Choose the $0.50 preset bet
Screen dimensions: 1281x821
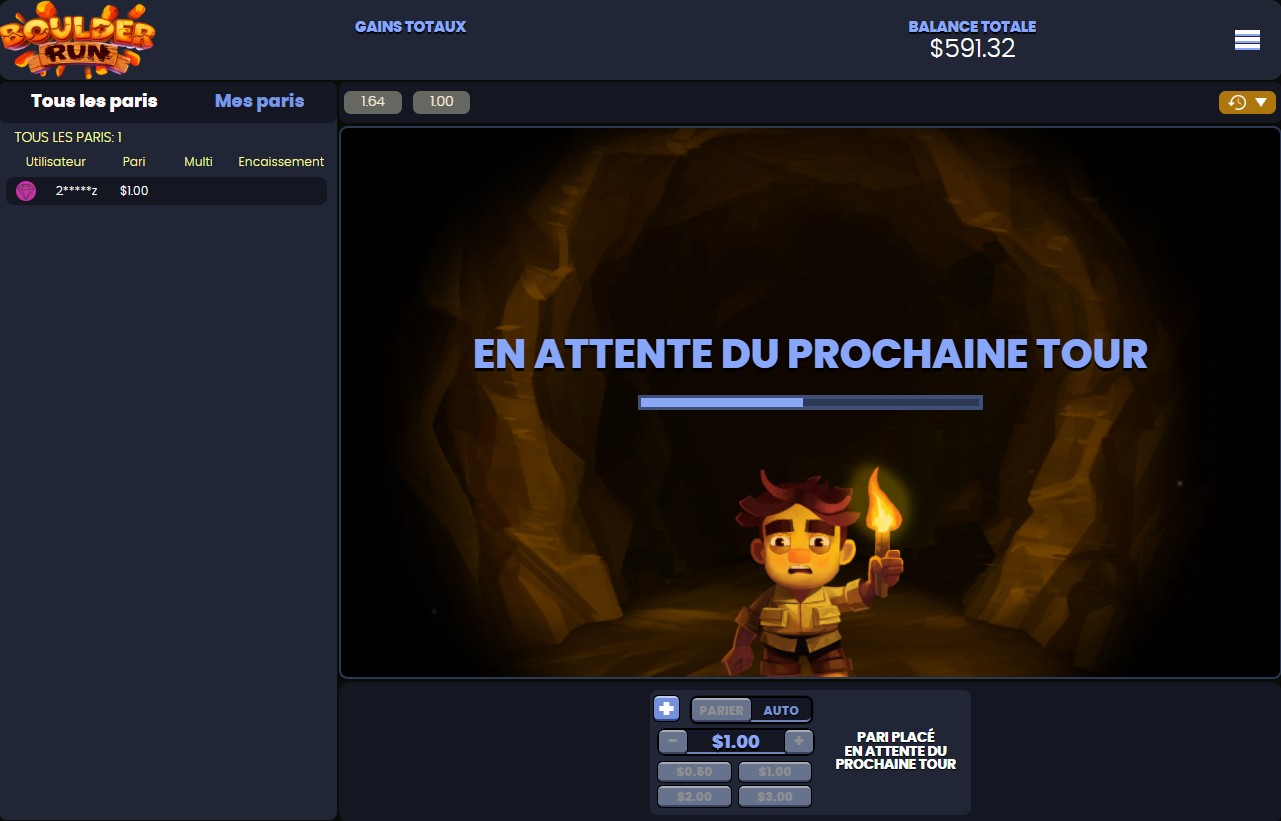694,772
